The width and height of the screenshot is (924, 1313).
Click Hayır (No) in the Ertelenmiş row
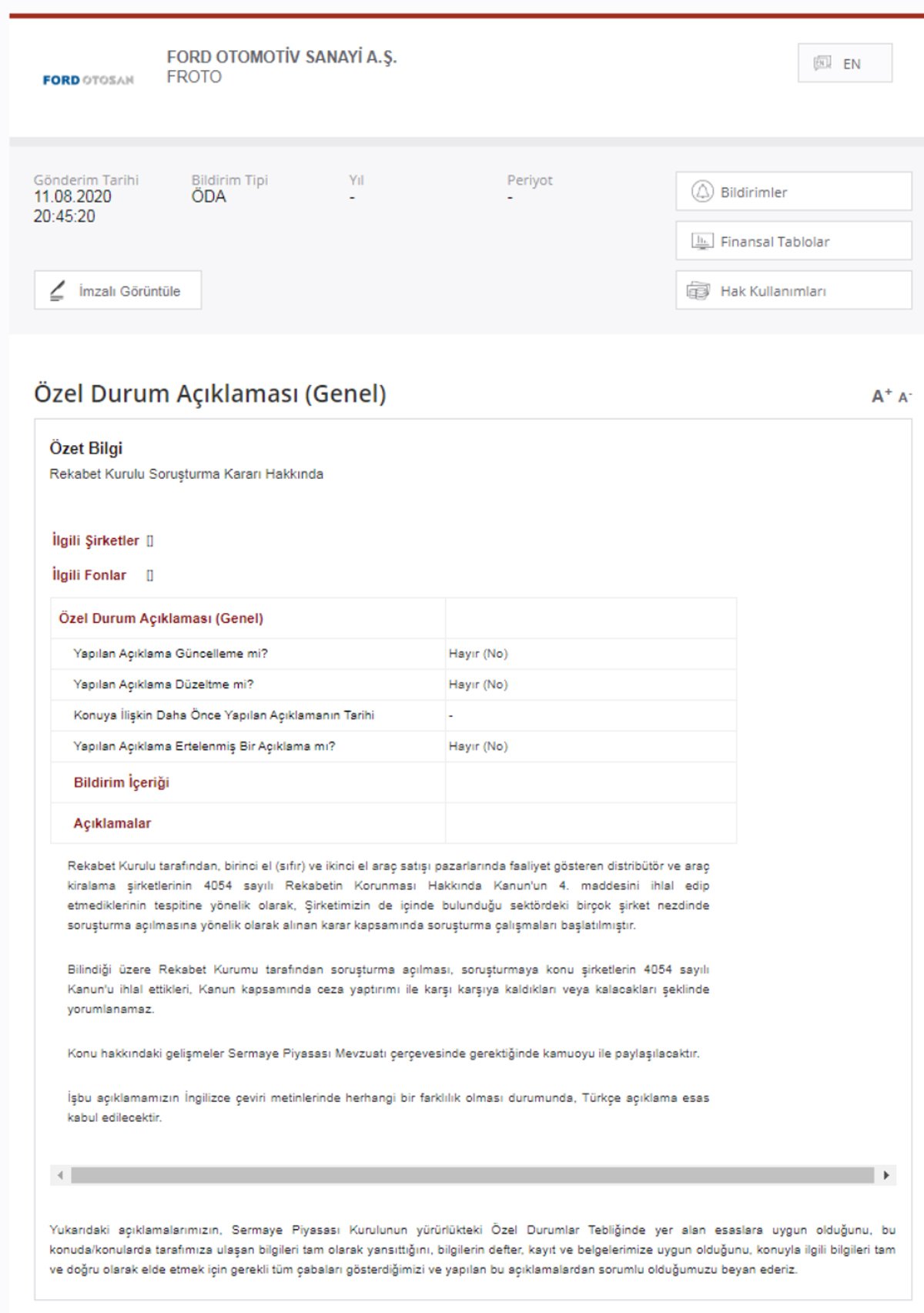click(x=478, y=746)
